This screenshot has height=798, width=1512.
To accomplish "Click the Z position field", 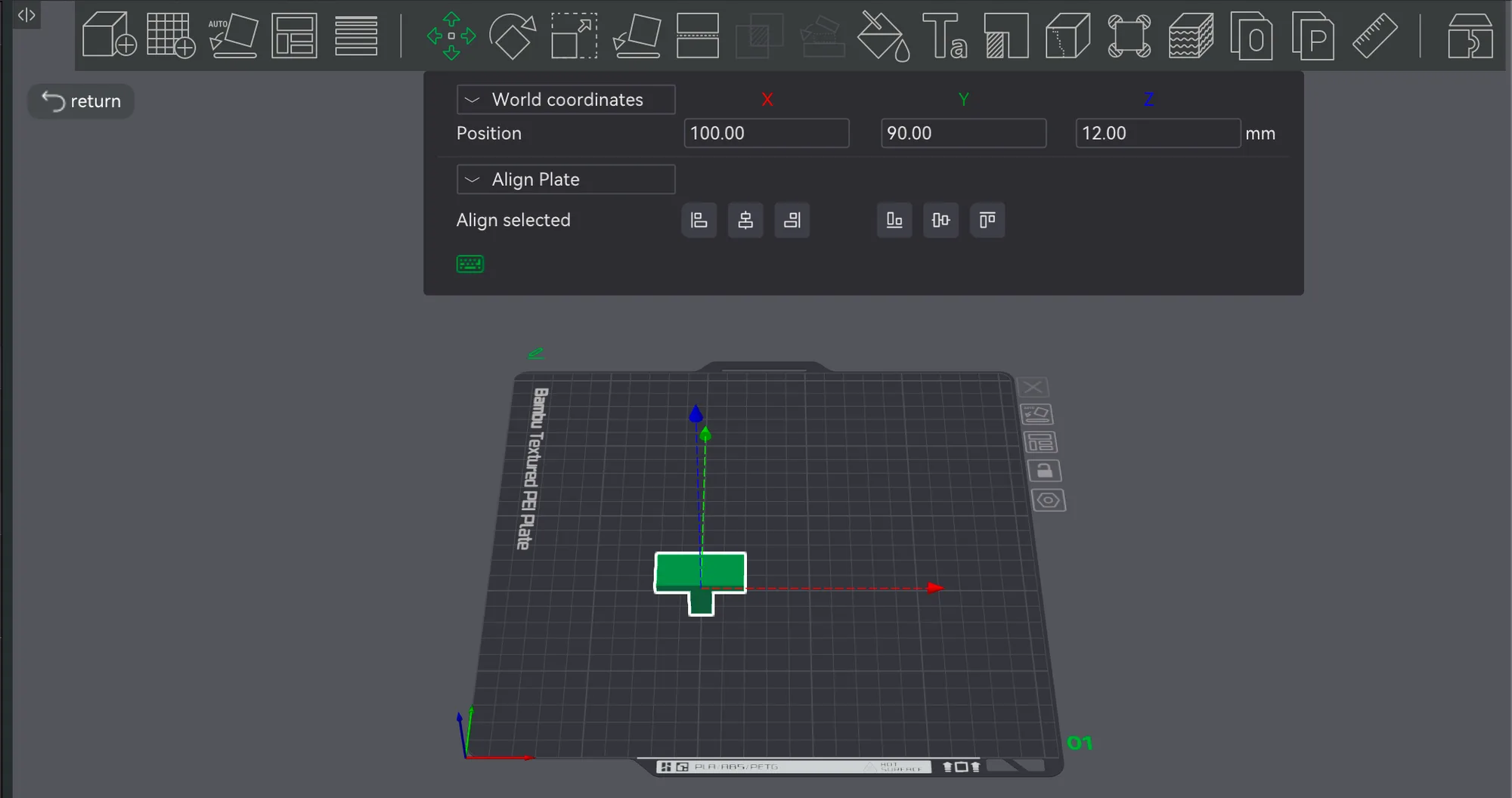I will (1158, 133).
